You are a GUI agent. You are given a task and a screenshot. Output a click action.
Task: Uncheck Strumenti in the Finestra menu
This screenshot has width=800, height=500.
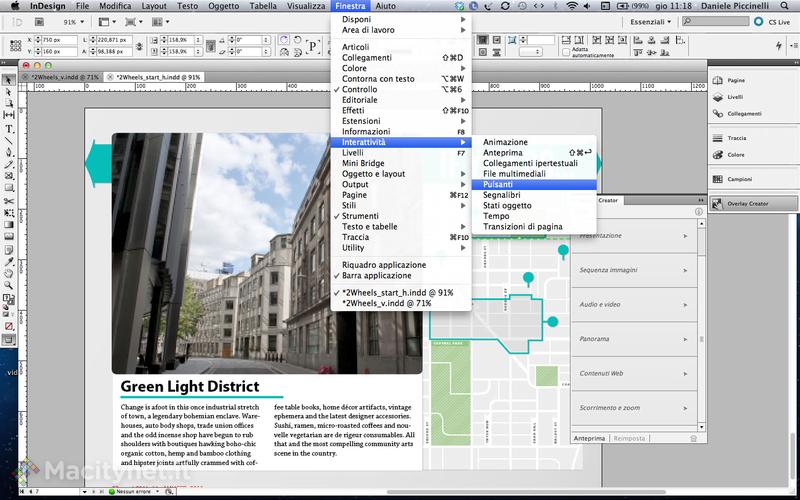(x=360, y=216)
